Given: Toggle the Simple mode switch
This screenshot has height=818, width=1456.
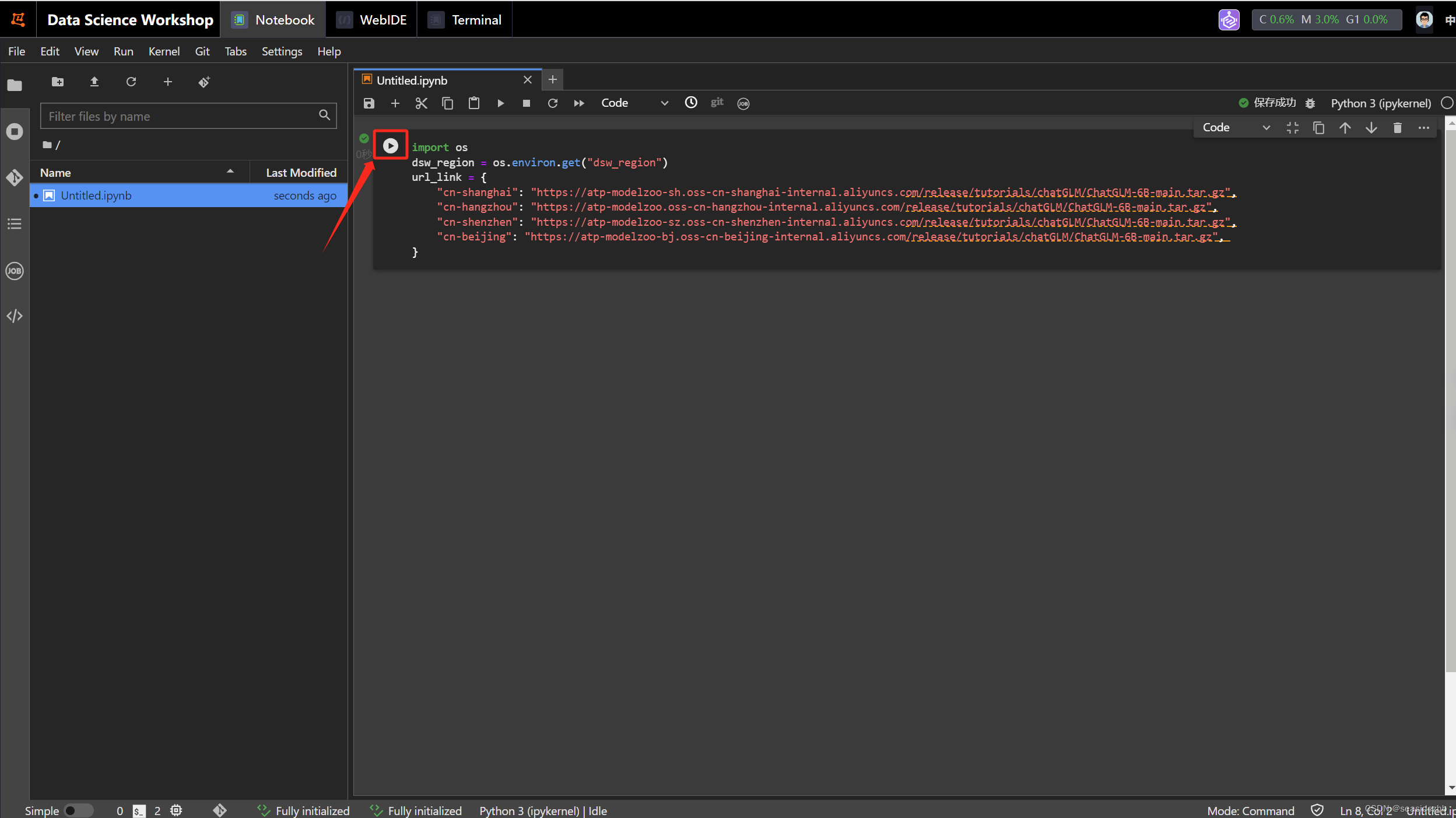Looking at the screenshot, I should pos(78,810).
